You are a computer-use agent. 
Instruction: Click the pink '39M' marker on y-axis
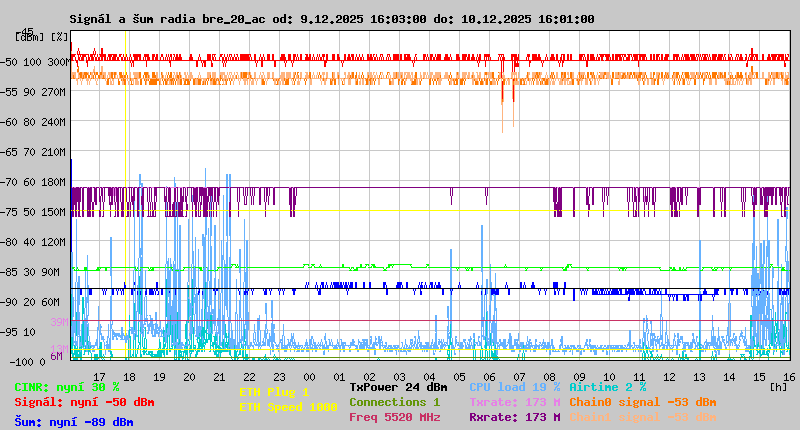pyautogui.click(x=58, y=322)
